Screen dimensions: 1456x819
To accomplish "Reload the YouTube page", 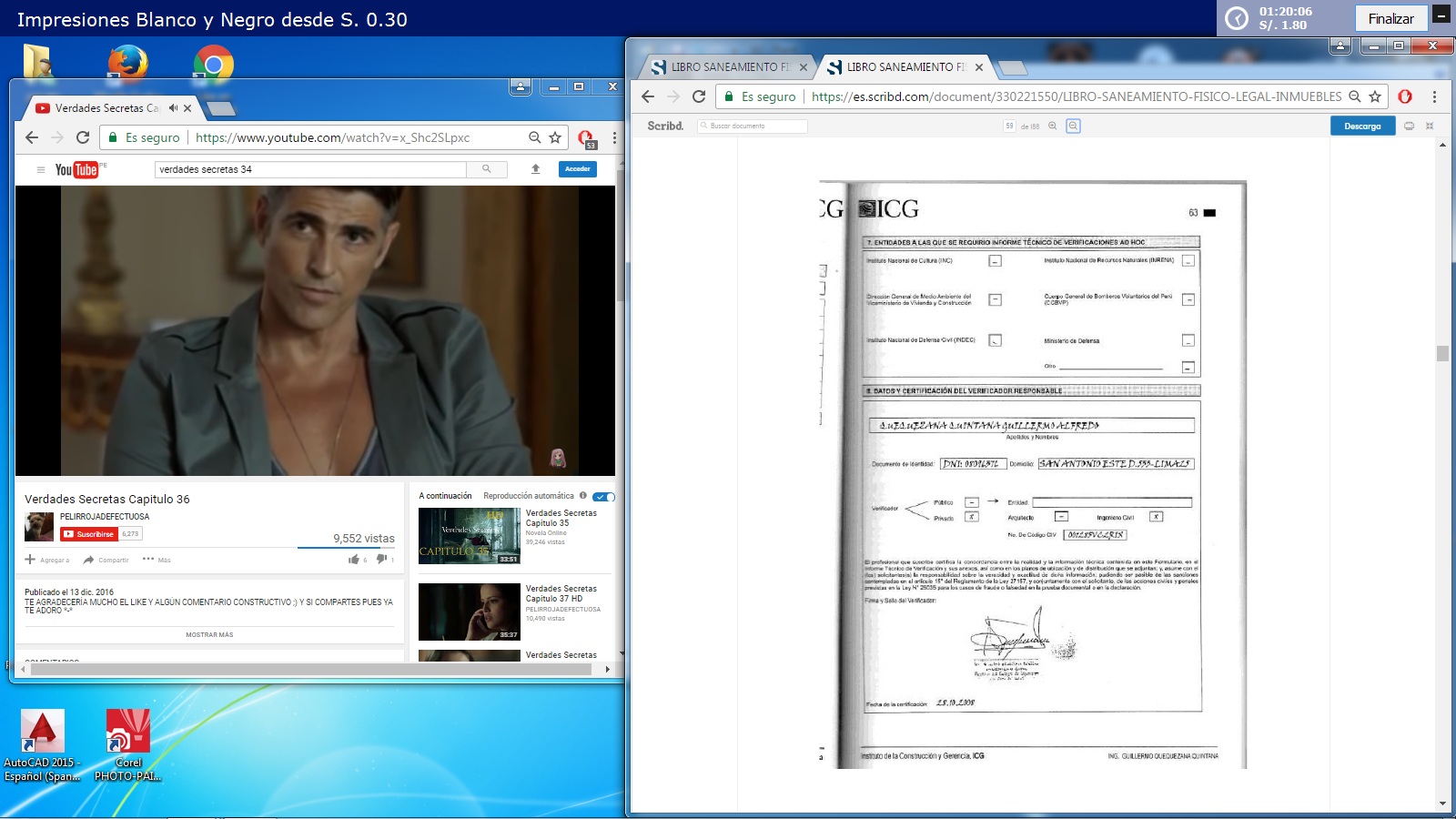I will [83, 137].
